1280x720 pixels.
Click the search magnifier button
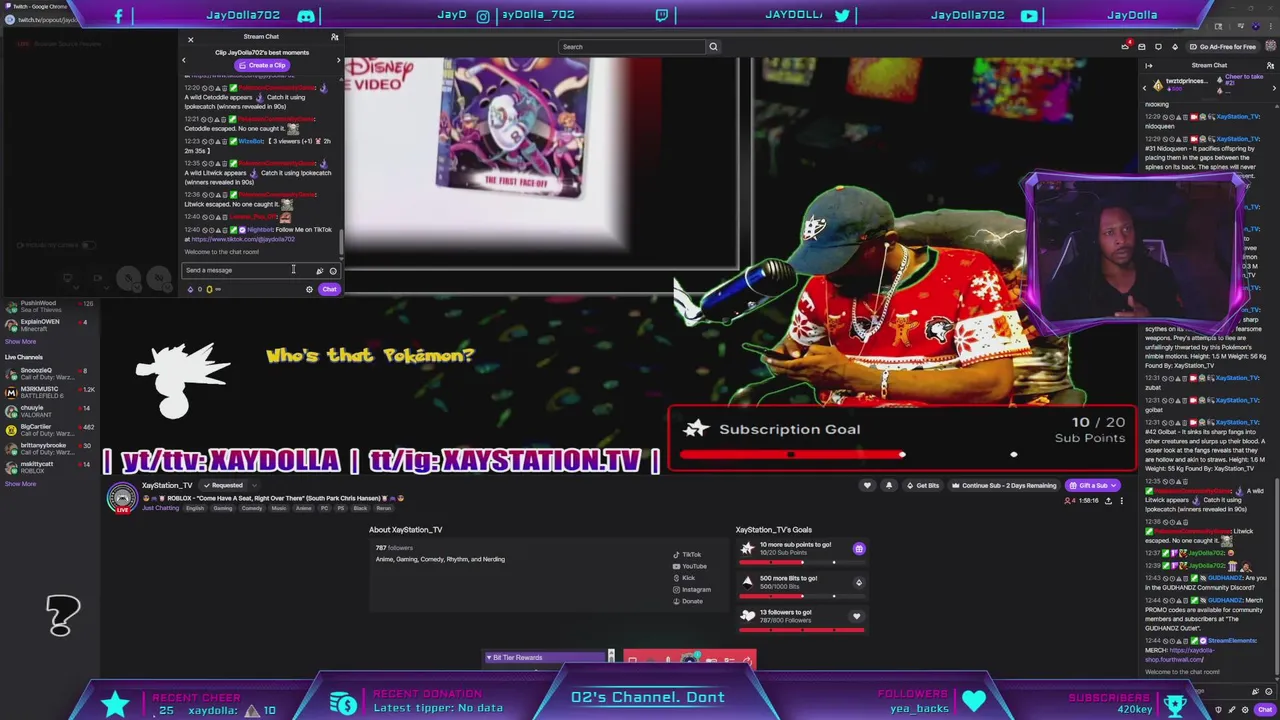713,47
